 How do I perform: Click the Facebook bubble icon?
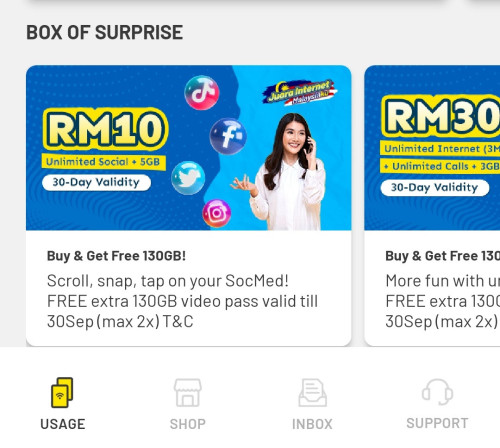click(228, 136)
